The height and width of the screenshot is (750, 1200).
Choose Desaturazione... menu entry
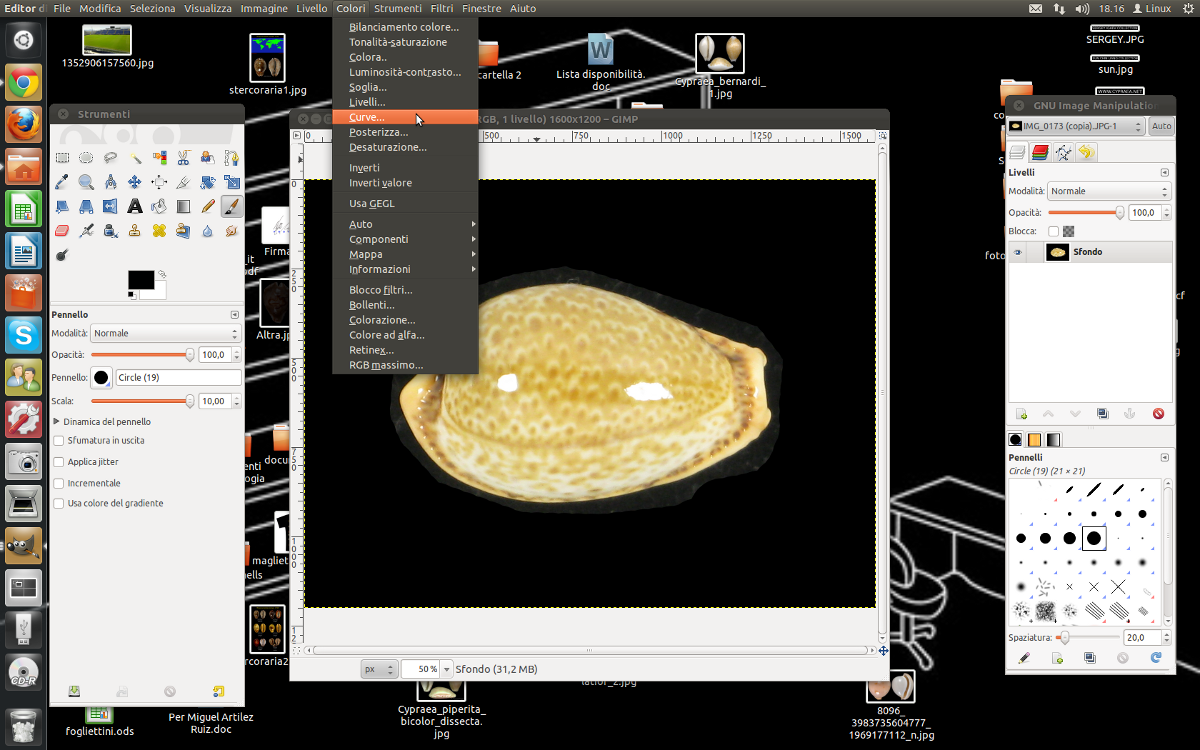coord(405,147)
